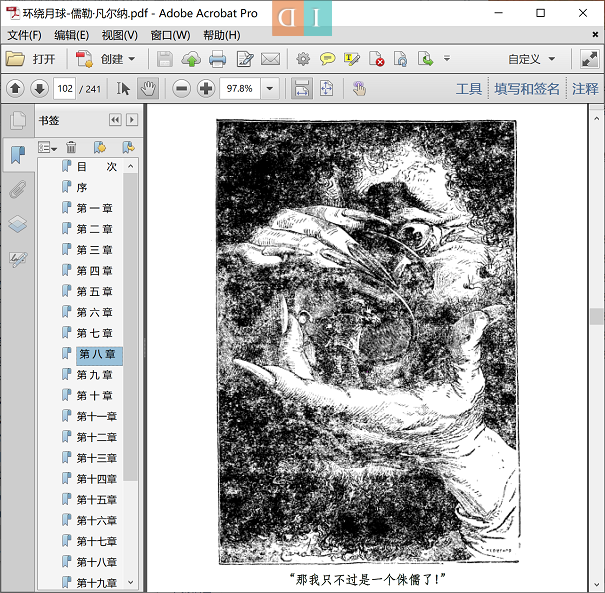This screenshot has height=593, width=605.
Task: Show signatures panel pen icon
Action: click(x=18, y=259)
